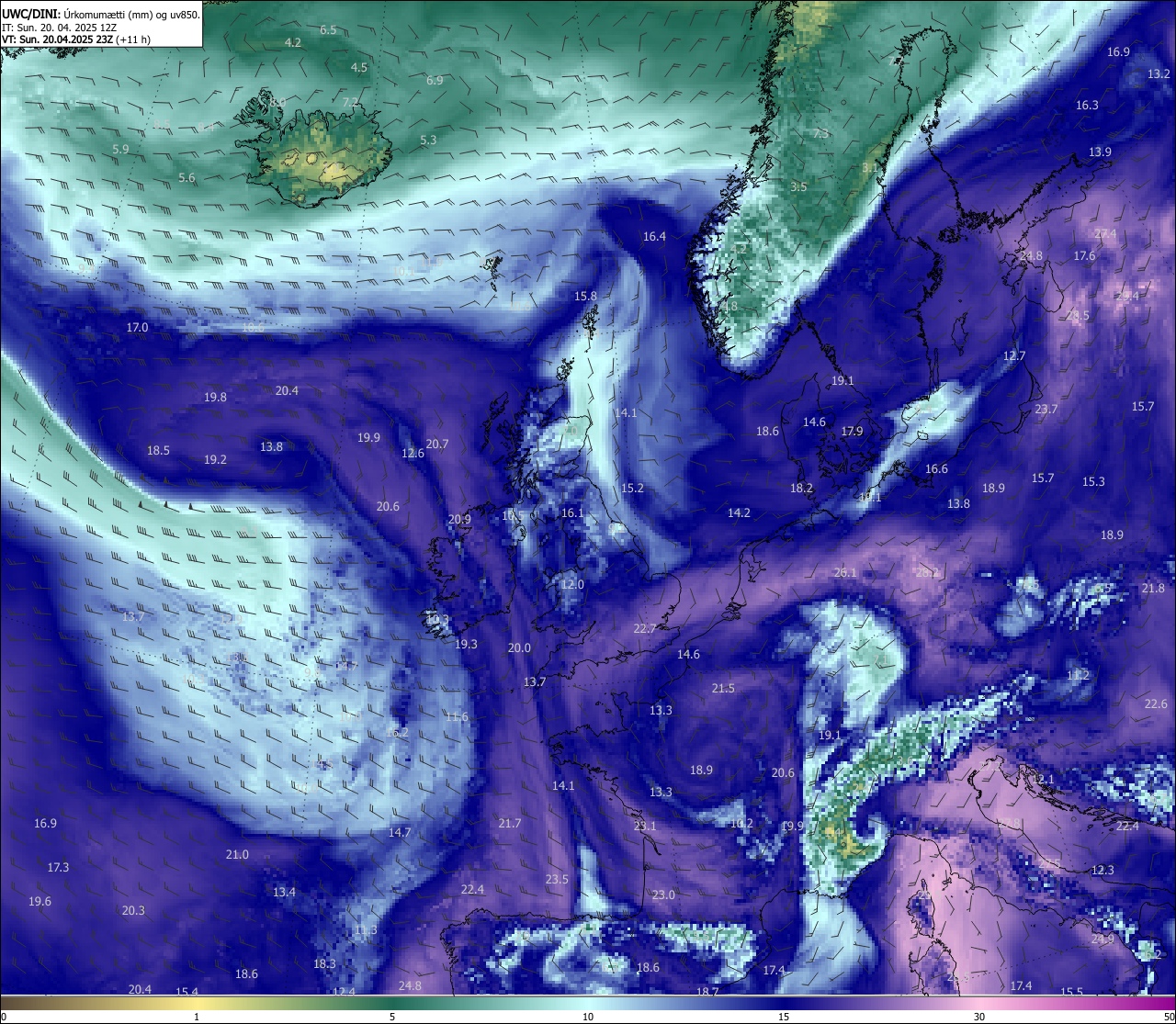Click the color scale tick labeled 30
The image size is (1176, 1024).
979,1017
